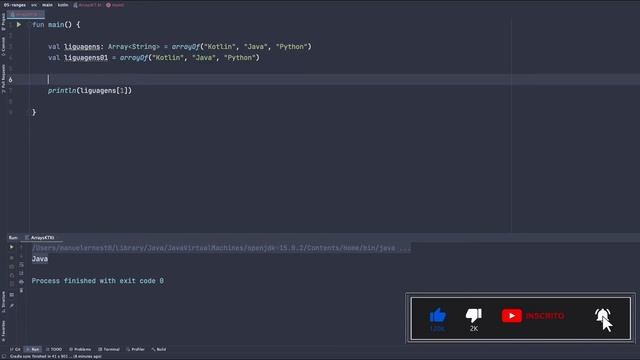Open the Git tool window tab
This screenshot has width=640, height=360.
click(x=16, y=349)
